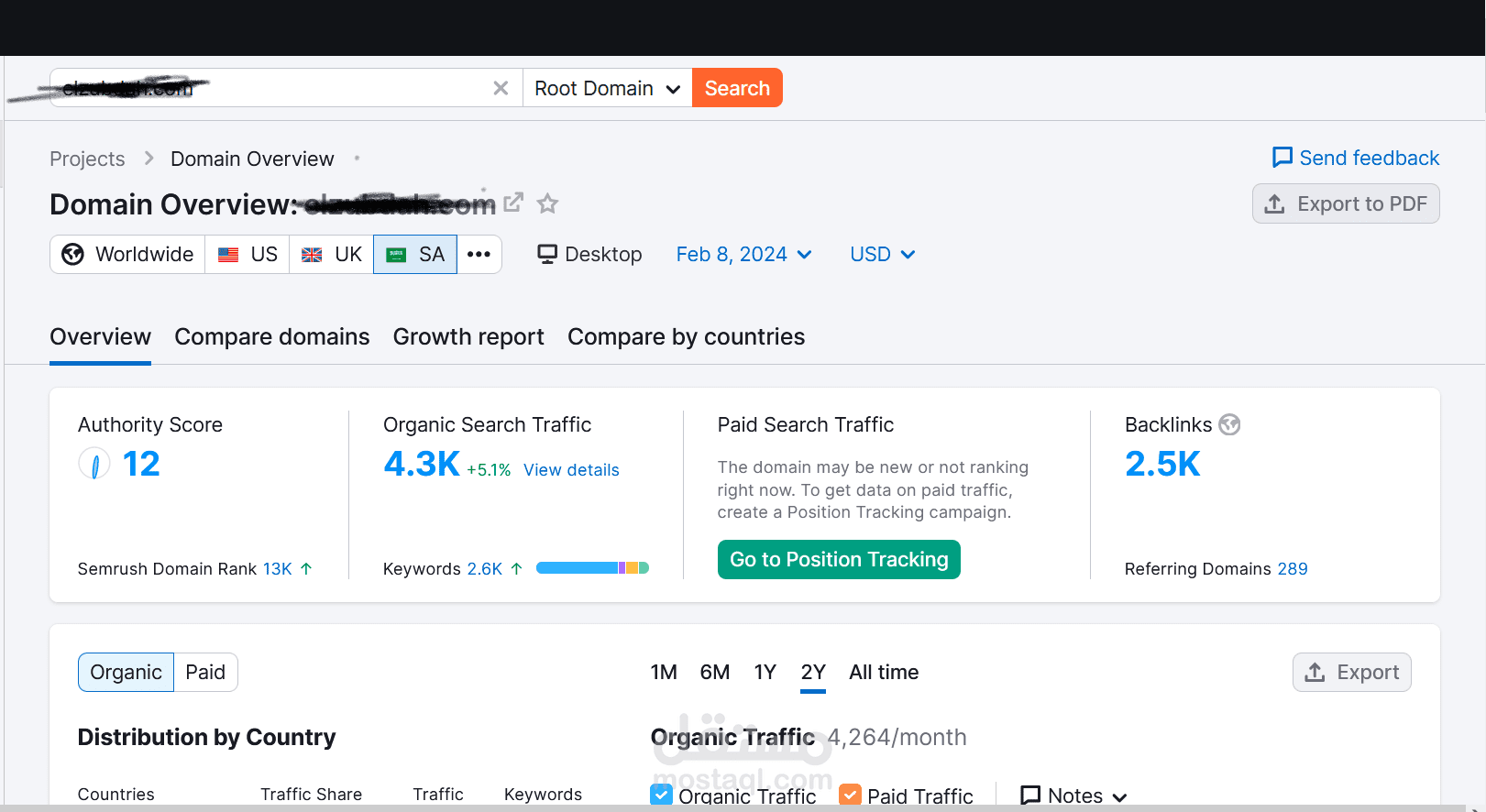Click the Domain Overview breadcrumb text
1486x812 pixels.
click(252, 159)
